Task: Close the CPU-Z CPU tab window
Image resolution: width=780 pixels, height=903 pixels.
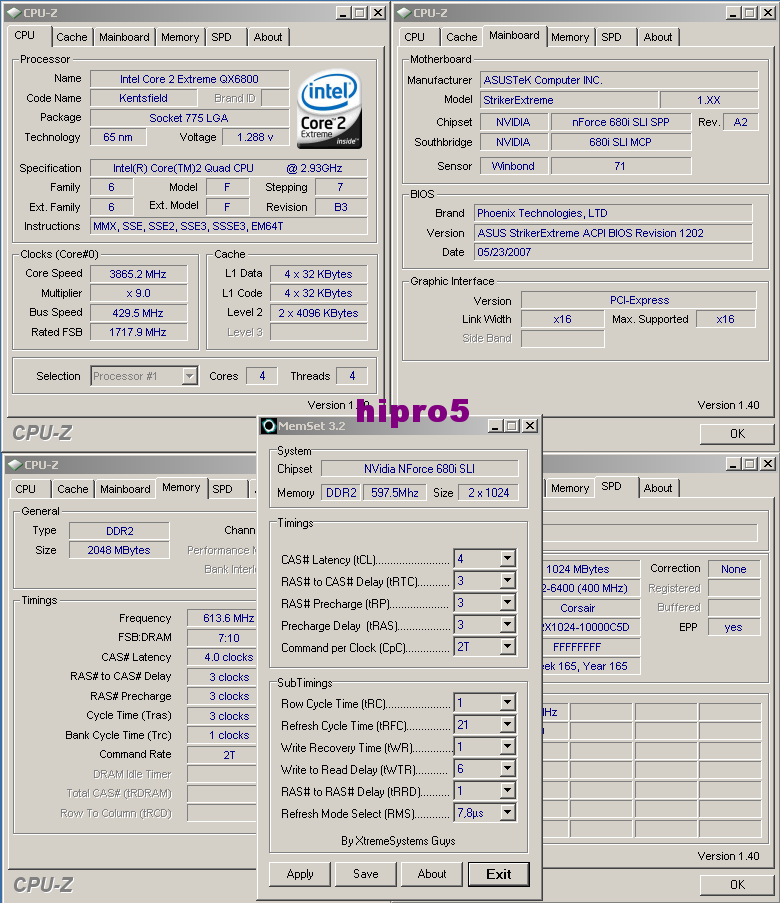Action: tap(377, 13)
